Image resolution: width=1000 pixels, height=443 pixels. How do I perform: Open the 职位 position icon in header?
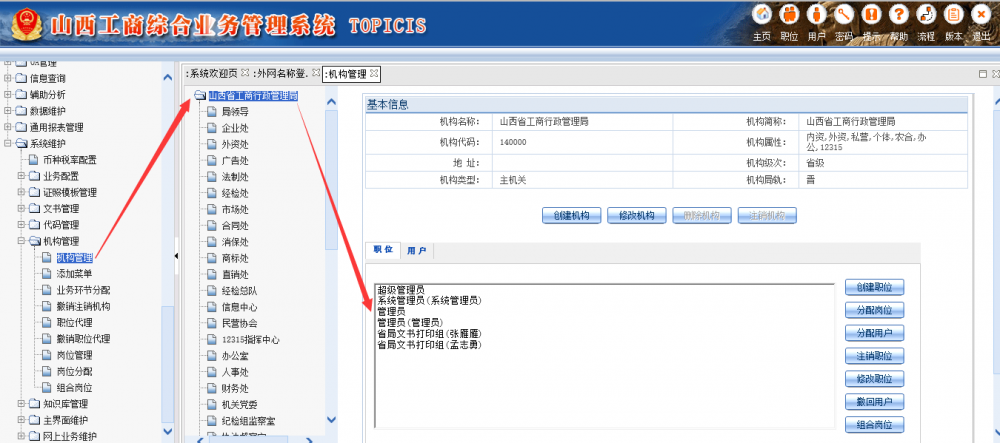point(790,15)
